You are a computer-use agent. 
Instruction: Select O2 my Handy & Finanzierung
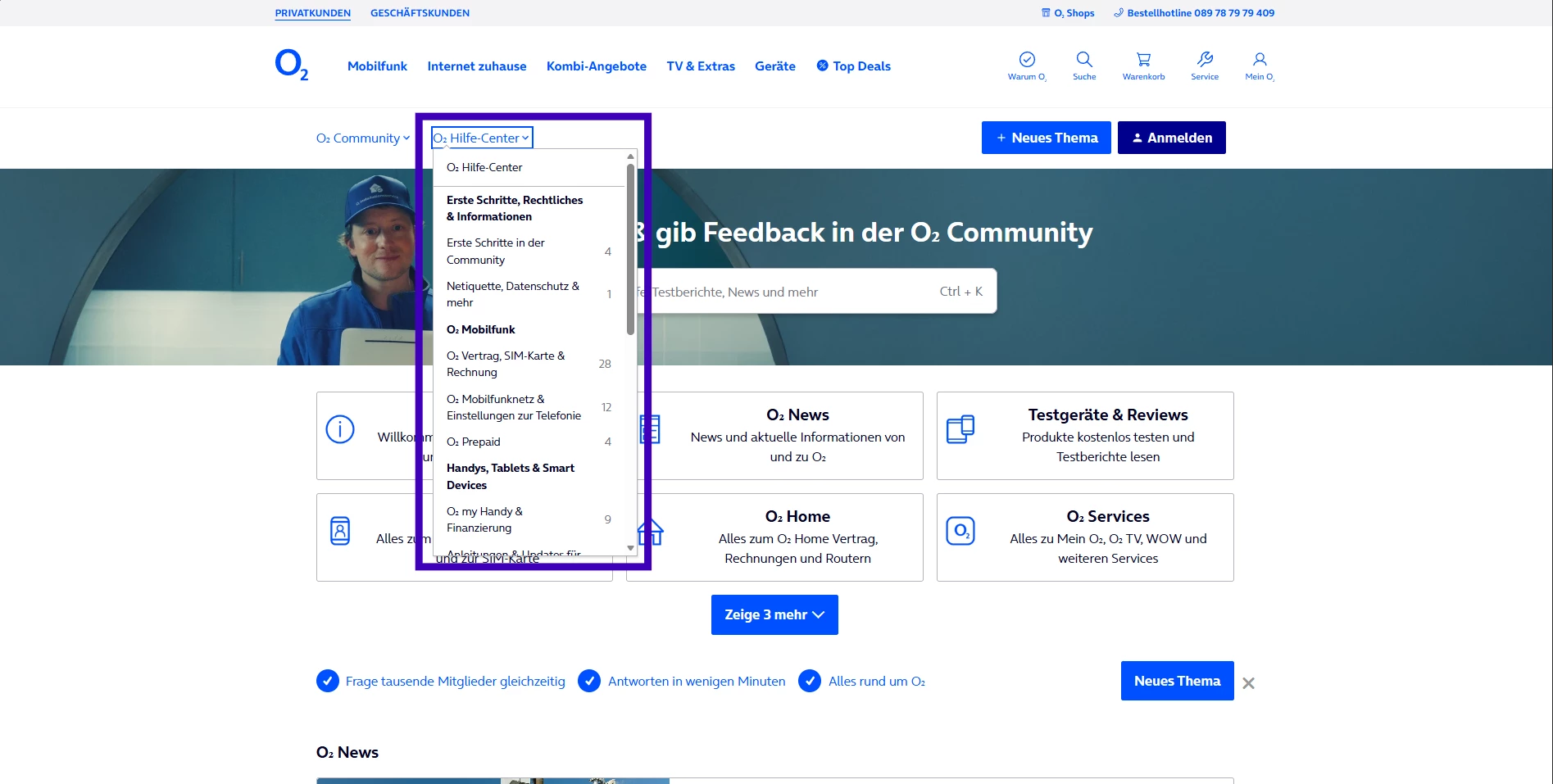pos(529,519)
